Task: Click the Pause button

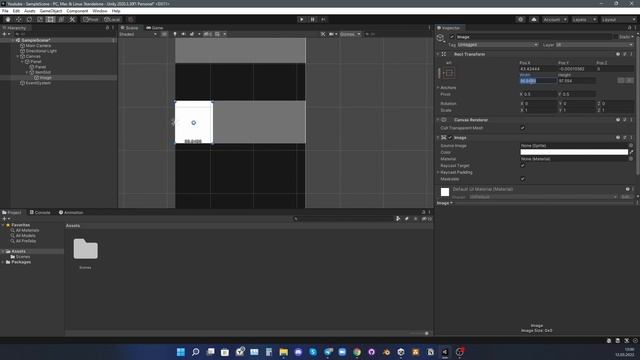Action: (312, 19)
